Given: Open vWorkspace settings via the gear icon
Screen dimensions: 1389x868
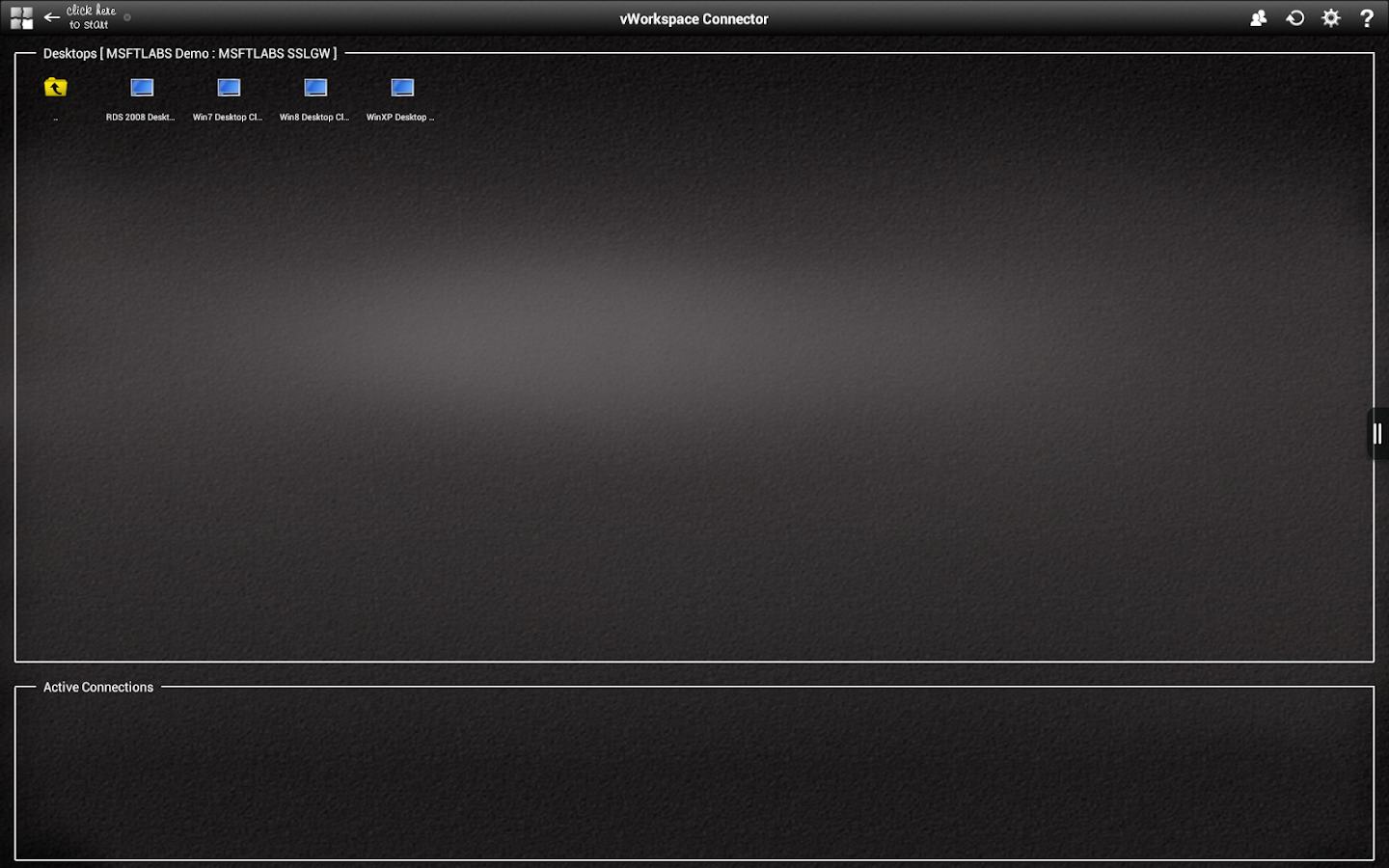Looking at the screenshot, I should pos(1331,17).
